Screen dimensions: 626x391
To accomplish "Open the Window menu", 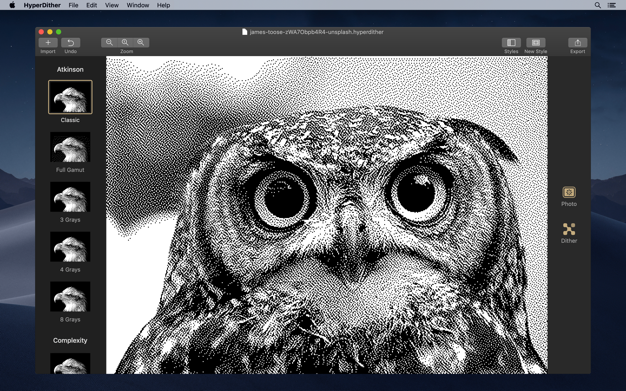I will (x=138, y=5).
